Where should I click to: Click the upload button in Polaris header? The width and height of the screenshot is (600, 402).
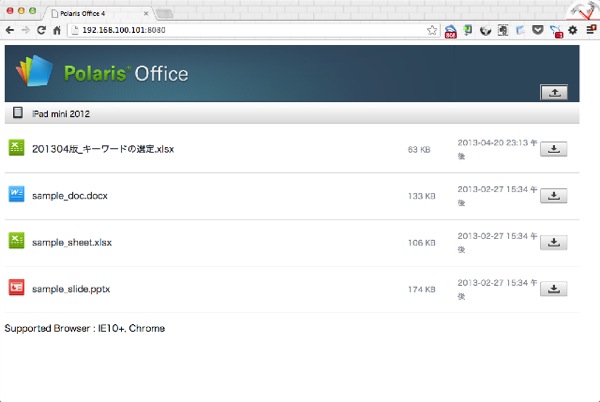(554, 92)
